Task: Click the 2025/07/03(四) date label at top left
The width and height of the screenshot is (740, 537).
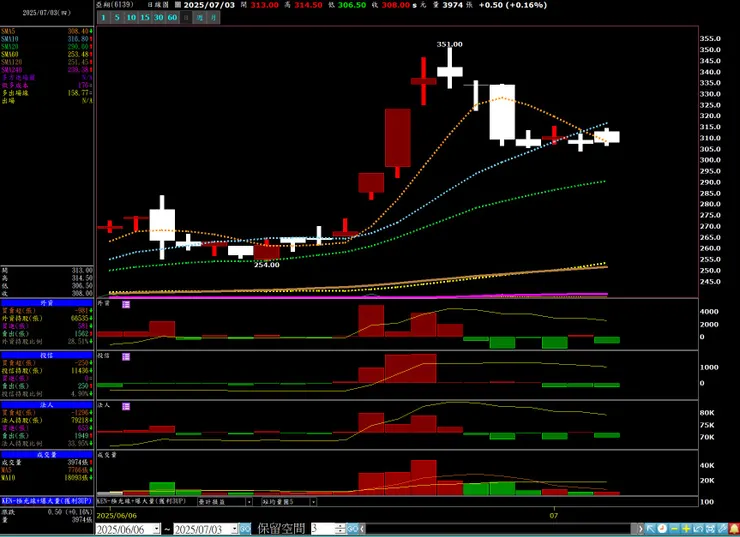Action: click(47, 13)
